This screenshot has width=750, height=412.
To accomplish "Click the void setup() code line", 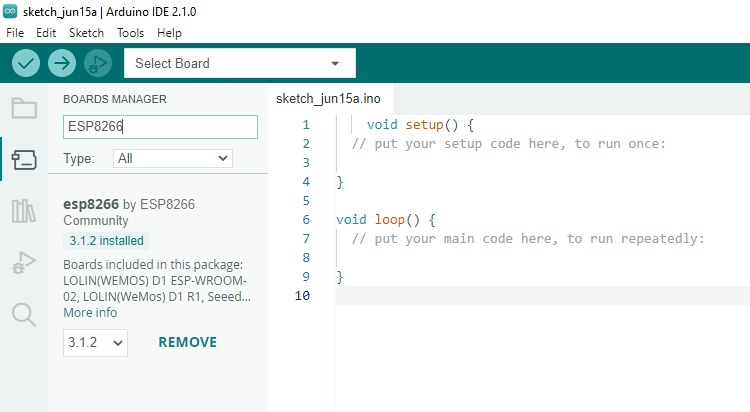I will 420,125.
